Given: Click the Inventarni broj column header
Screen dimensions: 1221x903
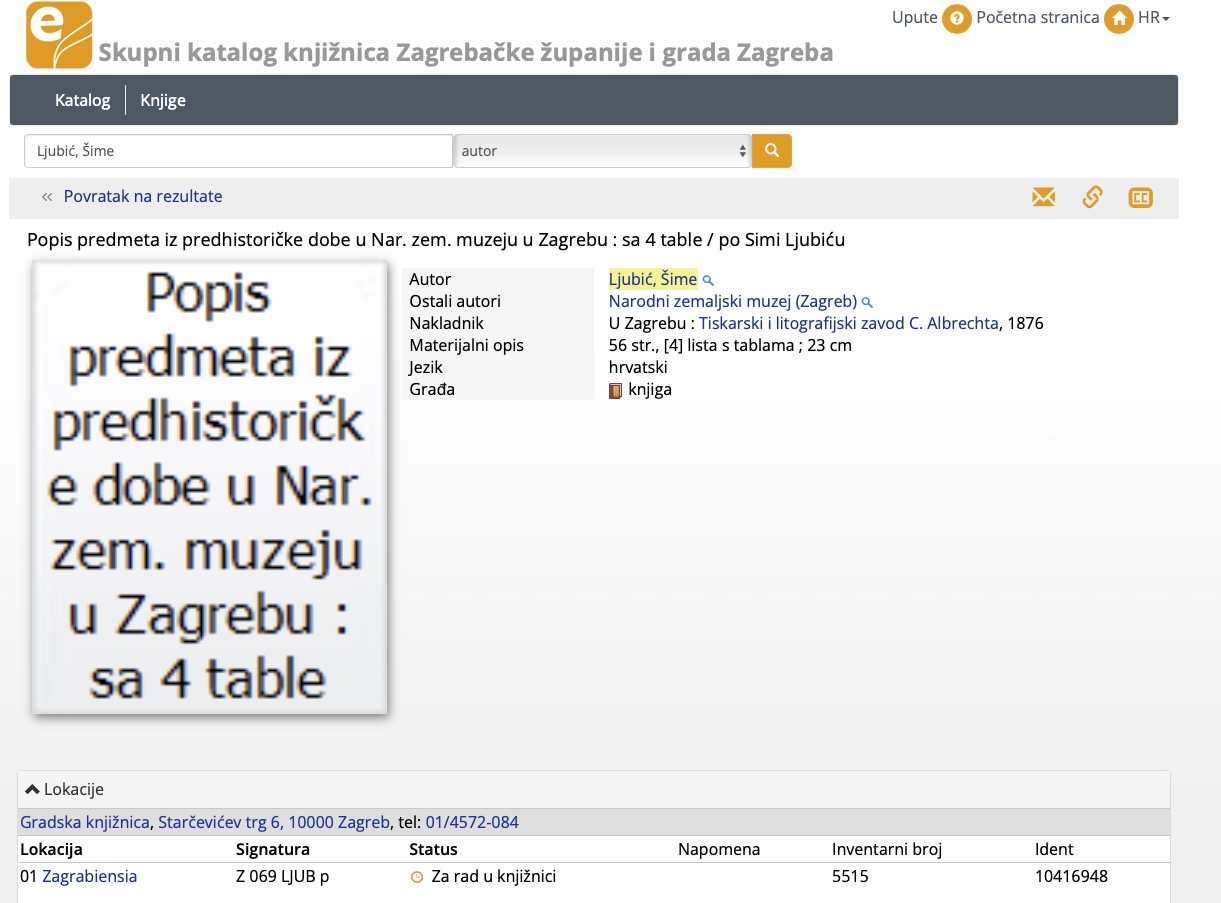Looking at the screenshot, I should [x=887, y=850].
